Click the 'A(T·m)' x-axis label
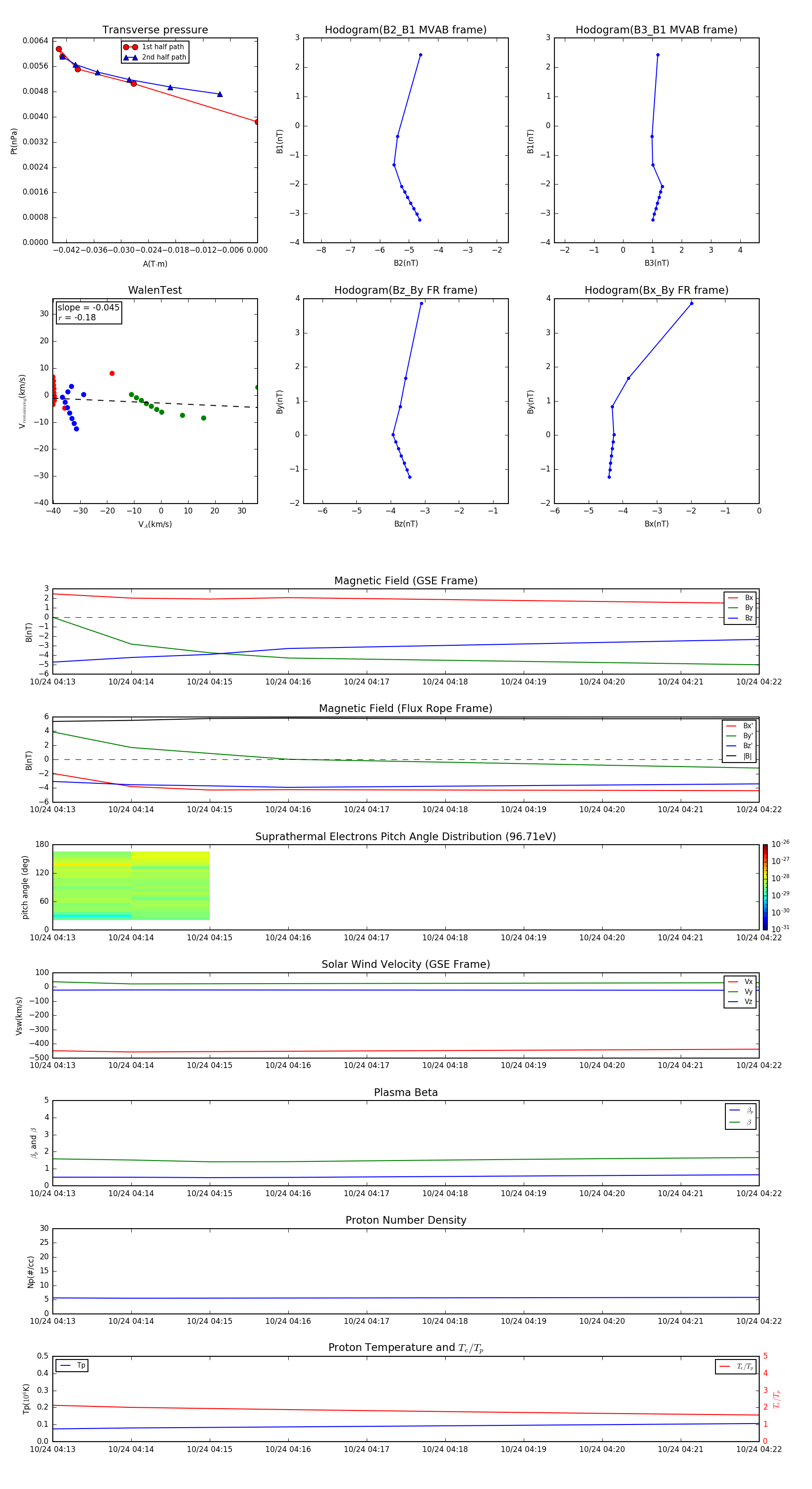Viewport: 812px width, 1489px height. [x=155, y=264]
